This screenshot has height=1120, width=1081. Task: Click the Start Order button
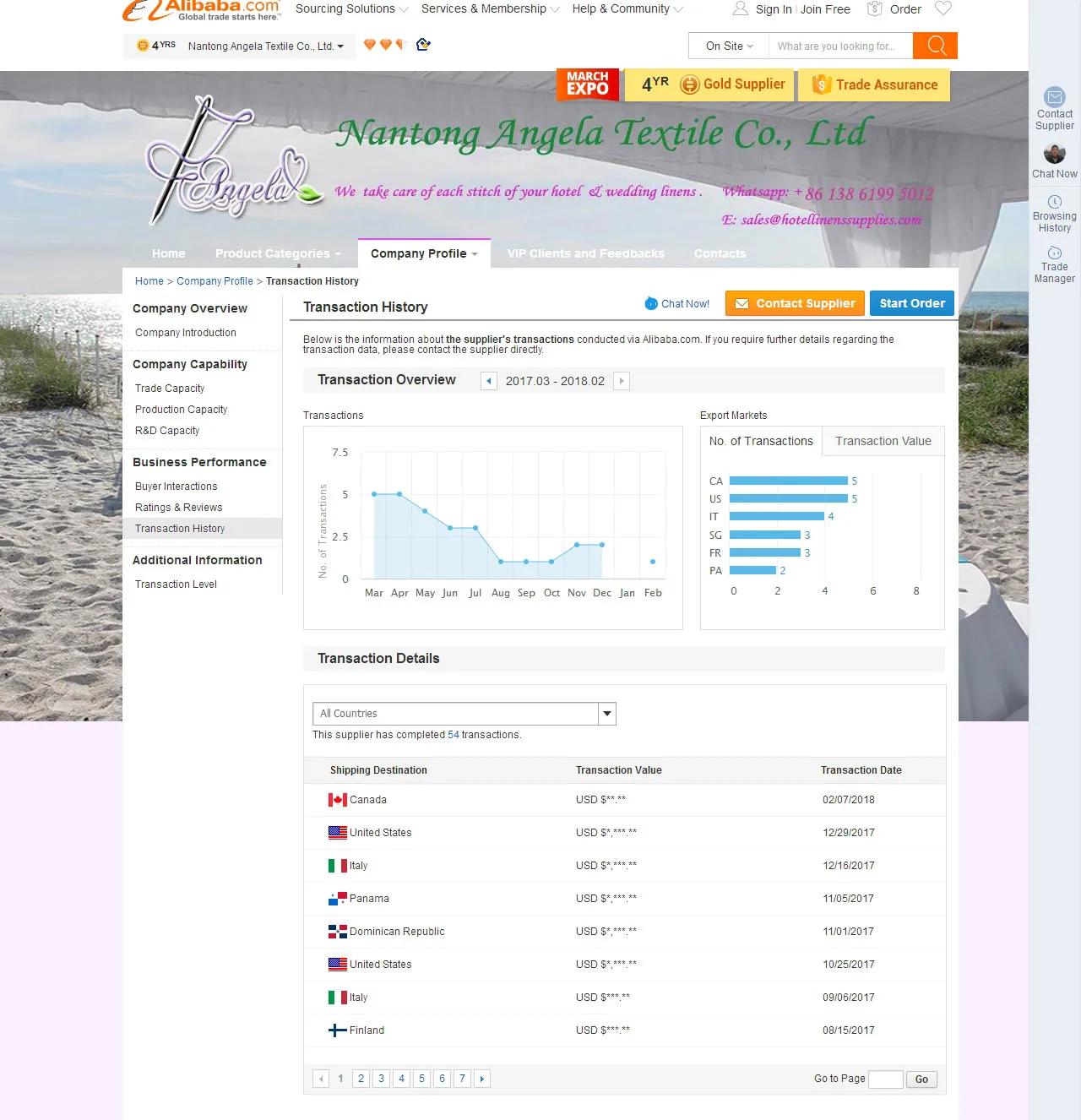[912, 303]
